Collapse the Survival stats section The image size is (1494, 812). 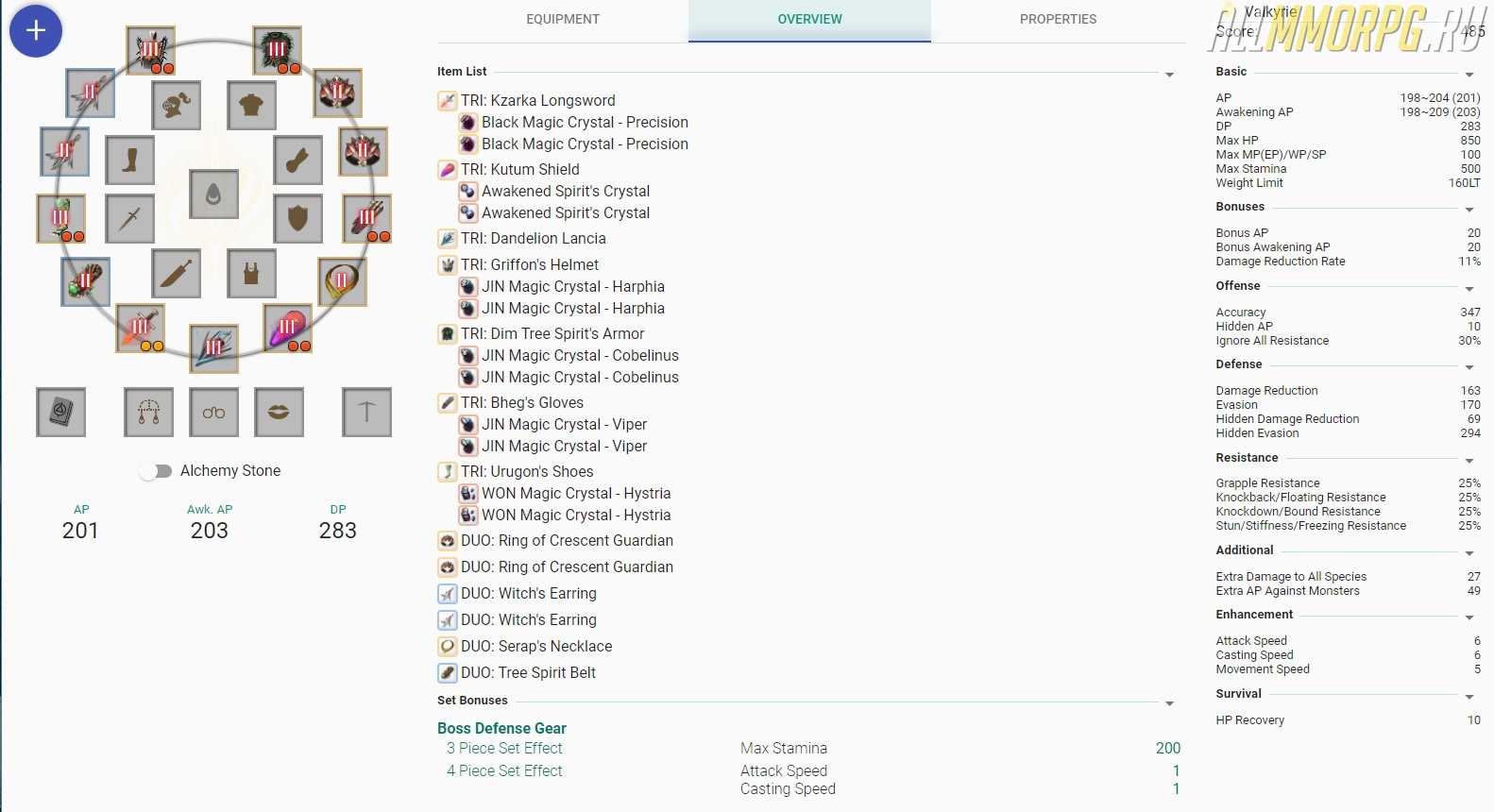coord(1469,697)
